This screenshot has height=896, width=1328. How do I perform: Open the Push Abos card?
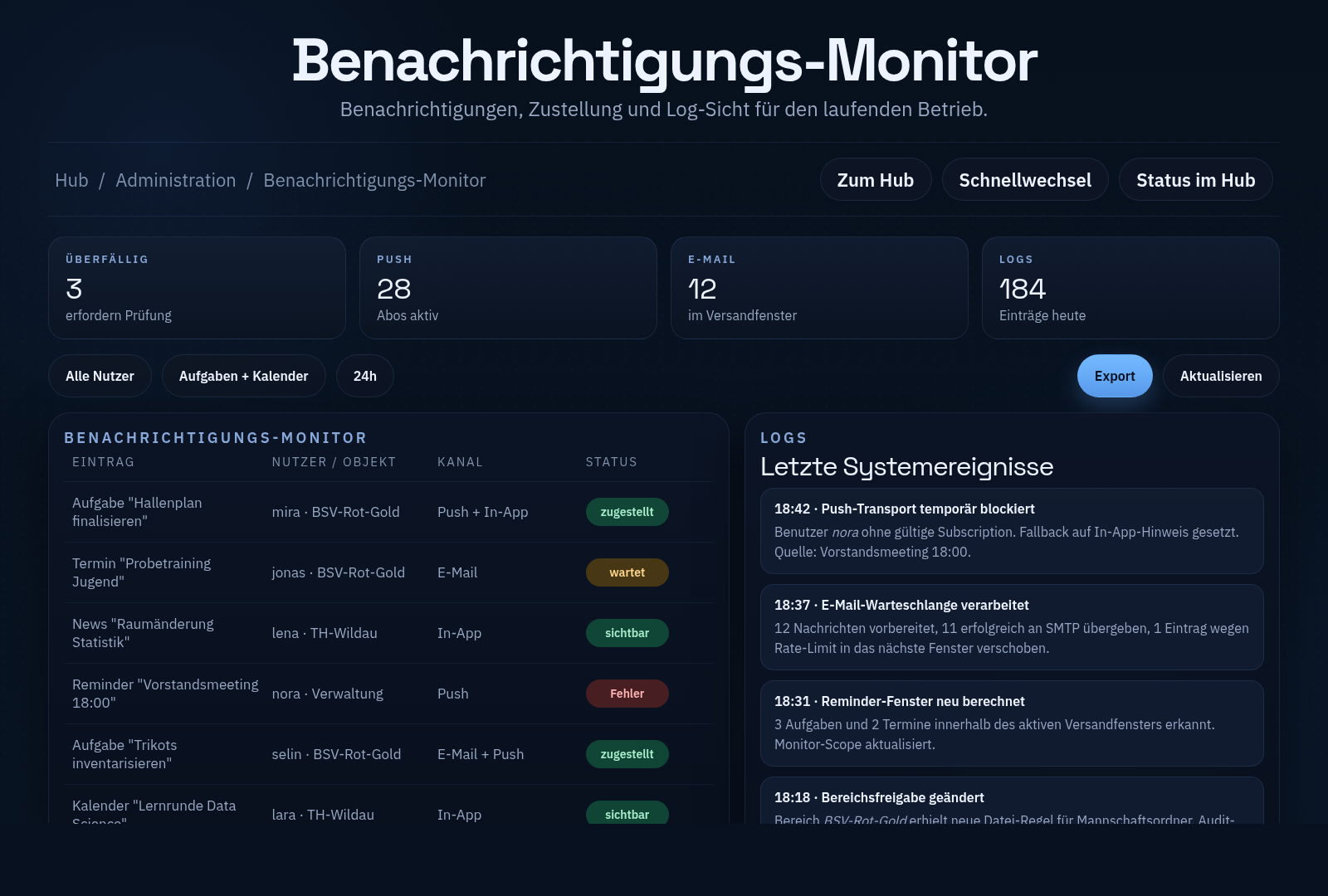(508, 288)
